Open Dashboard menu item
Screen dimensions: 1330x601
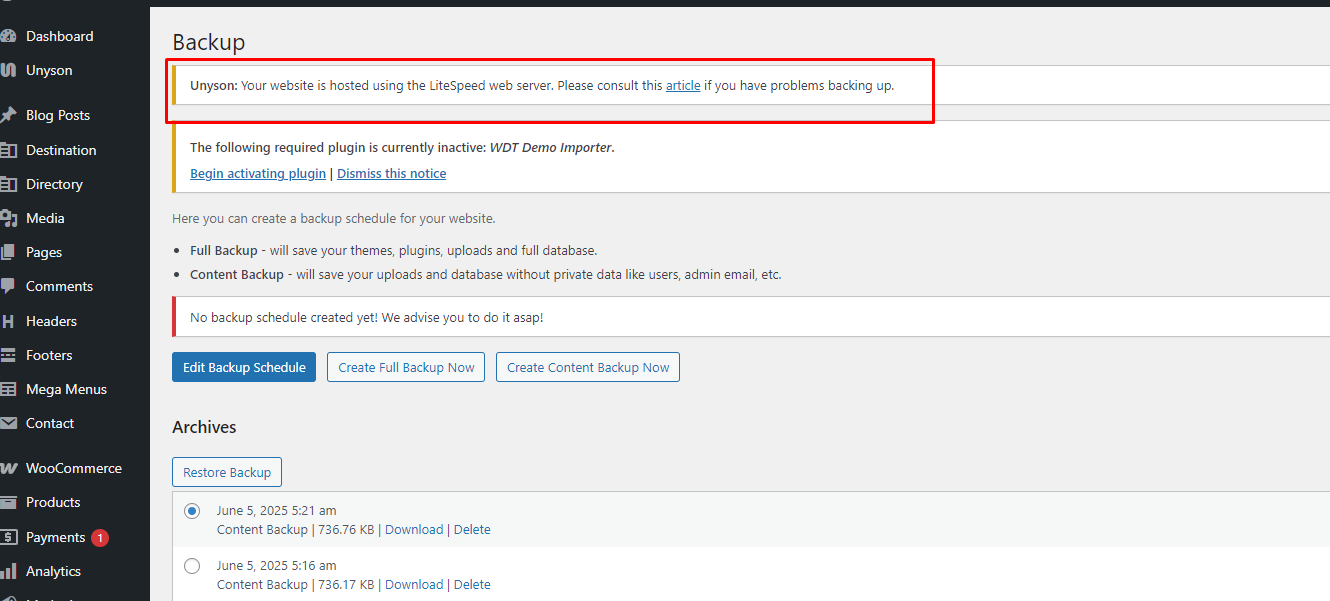click(x=60, y=36)
